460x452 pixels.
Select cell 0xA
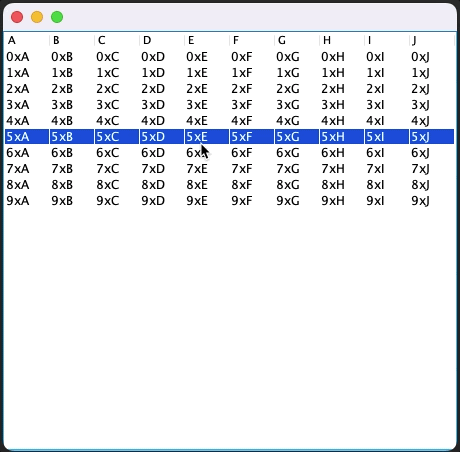coord(27,57)
